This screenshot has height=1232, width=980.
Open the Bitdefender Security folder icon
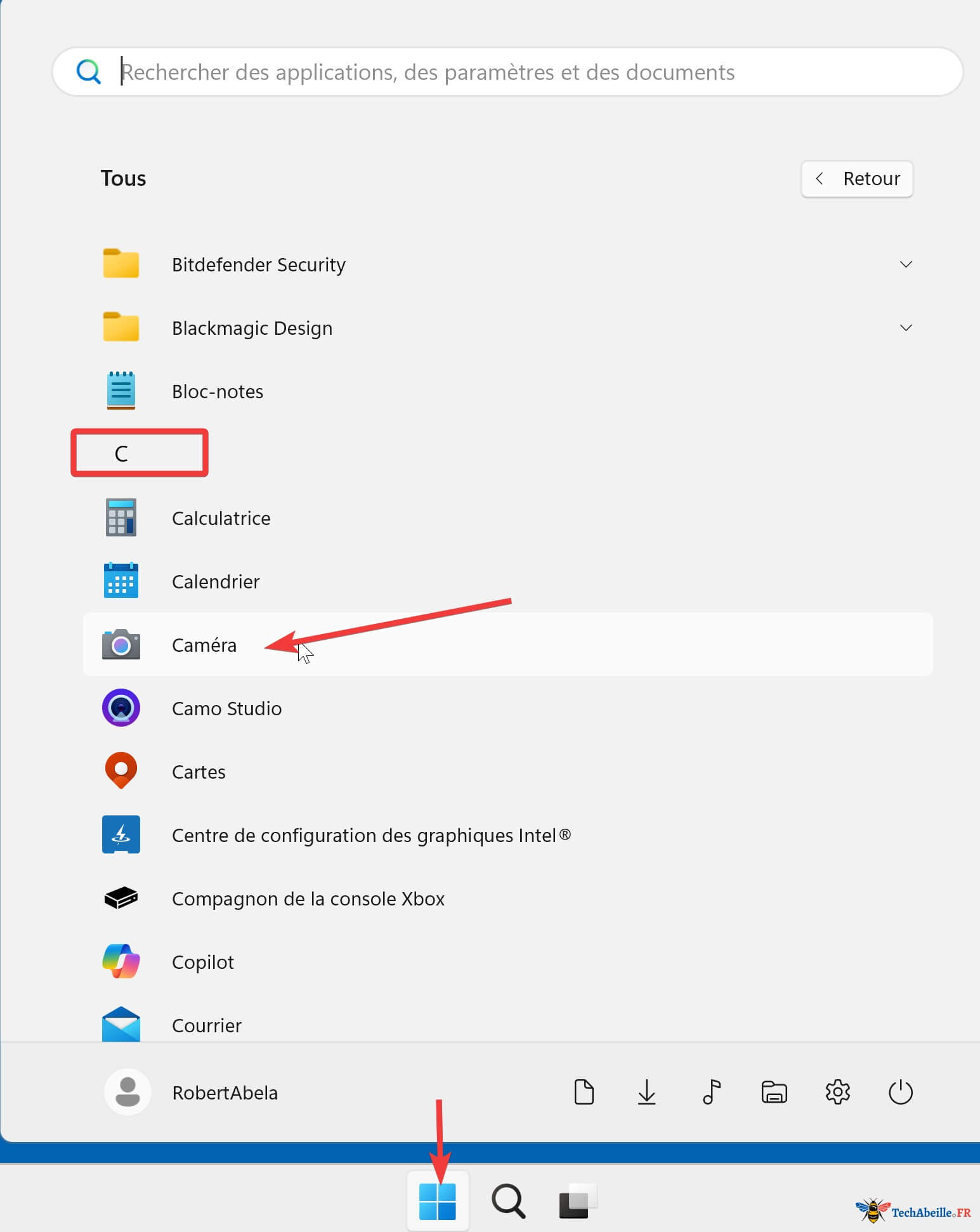[121, 264]
